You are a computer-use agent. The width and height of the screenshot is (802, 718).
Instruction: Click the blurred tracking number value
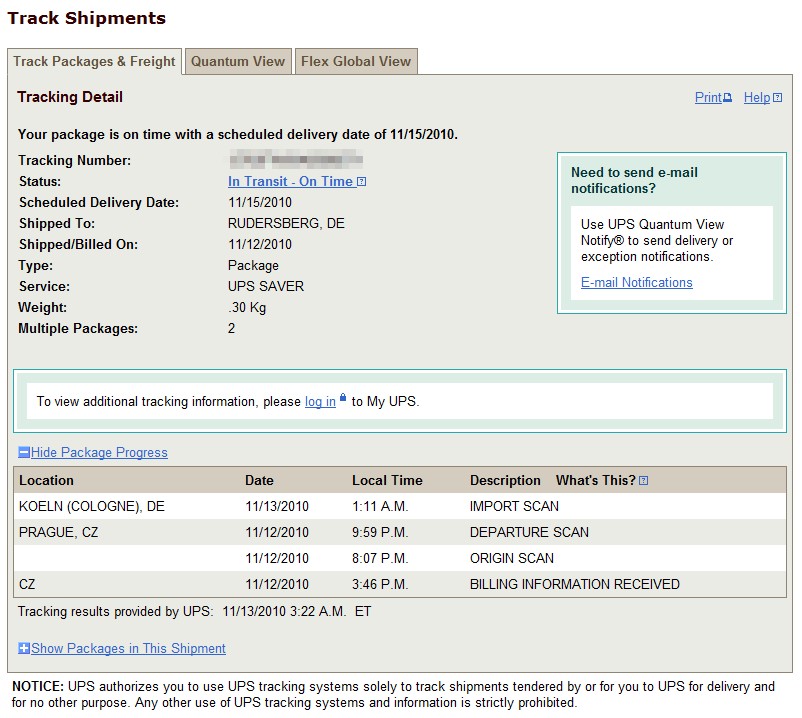click(296, 160)
